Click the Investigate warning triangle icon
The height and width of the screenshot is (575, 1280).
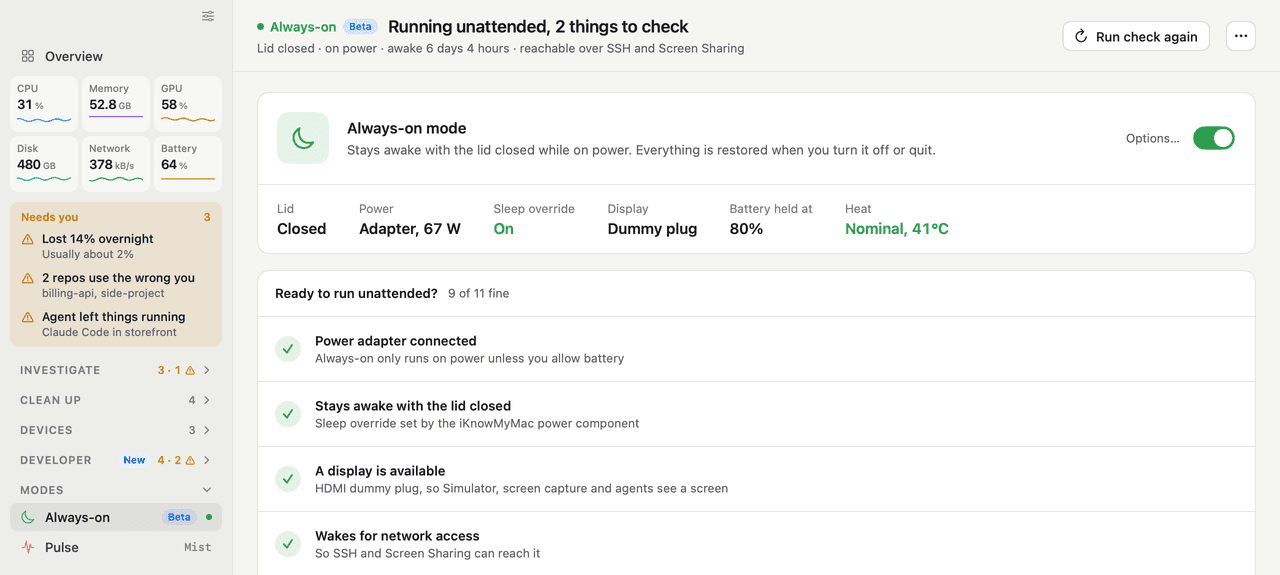coord(190,370)
